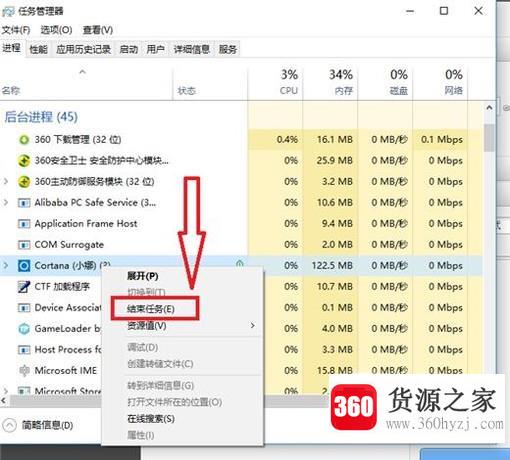Expand the 360主动防御服务模块 process group
510x460 pixels.
pos(6,182)
